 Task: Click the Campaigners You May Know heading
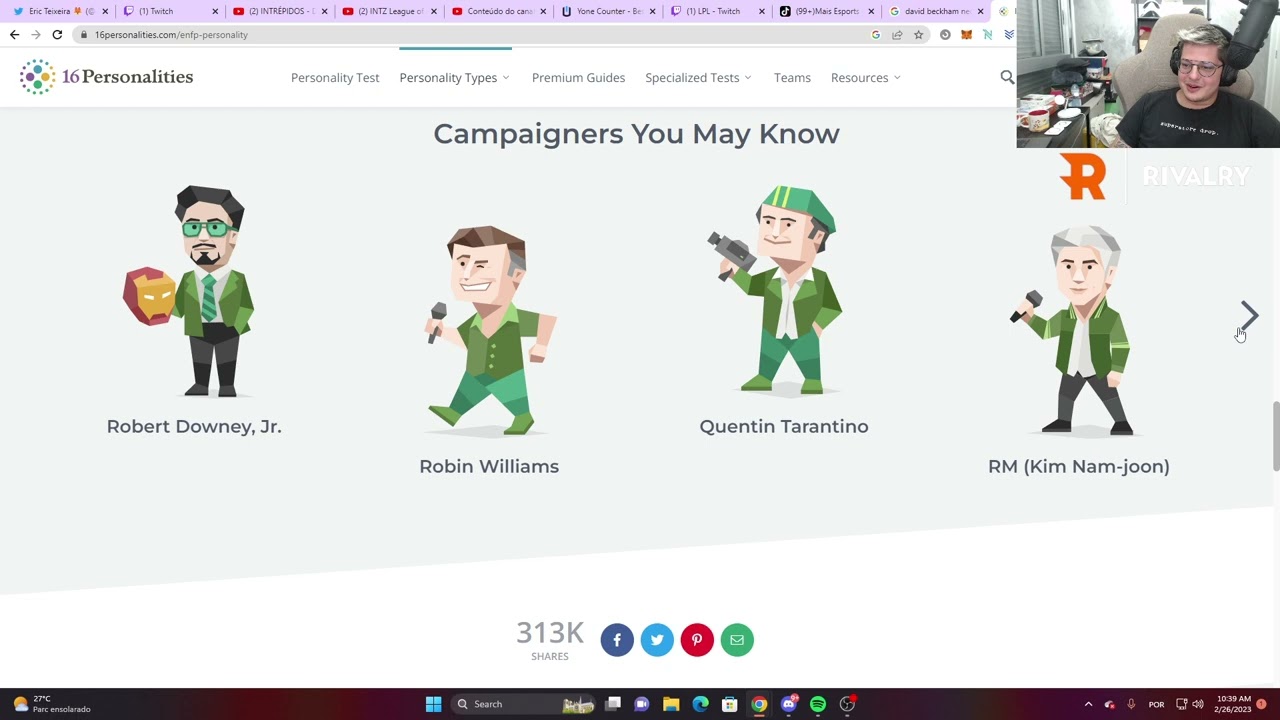(636, 134)
